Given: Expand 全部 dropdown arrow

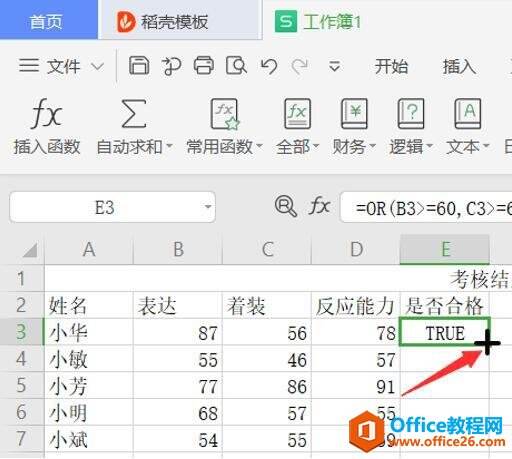Looking at the screenshot, I should coord(316,146).
